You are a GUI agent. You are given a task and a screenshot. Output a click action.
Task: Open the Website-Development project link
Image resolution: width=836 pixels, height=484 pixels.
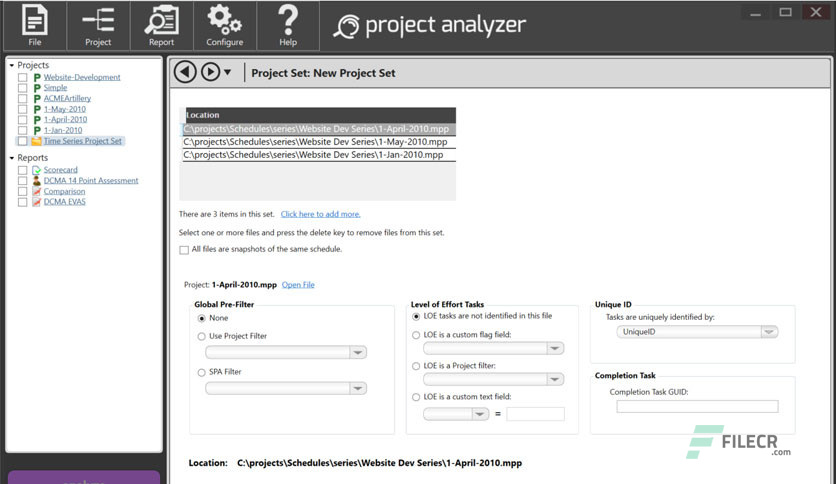pos(82,77)
